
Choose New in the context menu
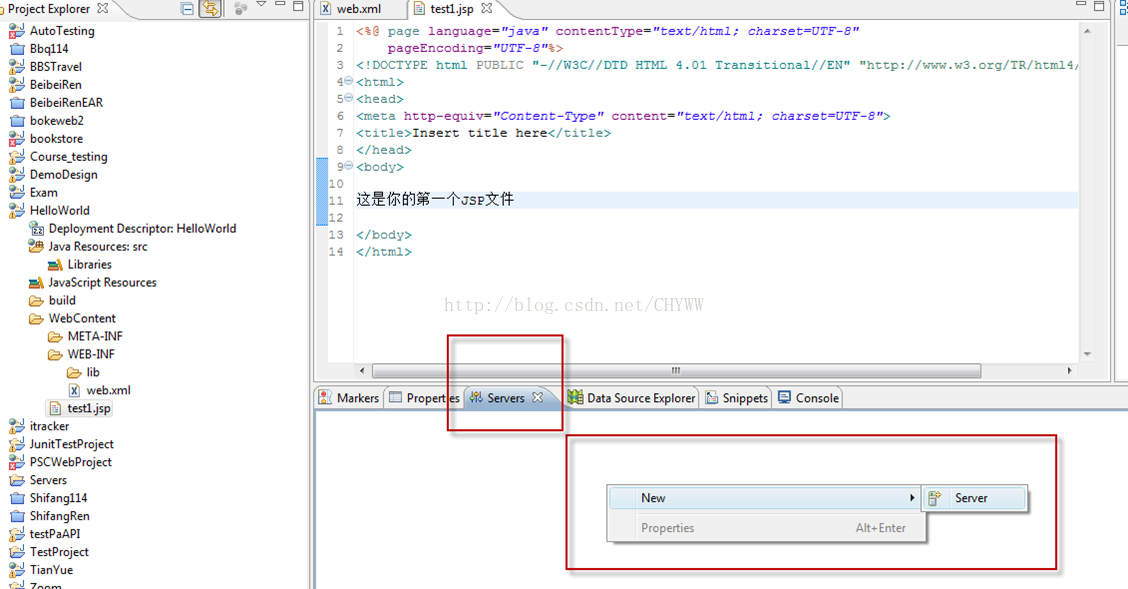tap(765, 498)
